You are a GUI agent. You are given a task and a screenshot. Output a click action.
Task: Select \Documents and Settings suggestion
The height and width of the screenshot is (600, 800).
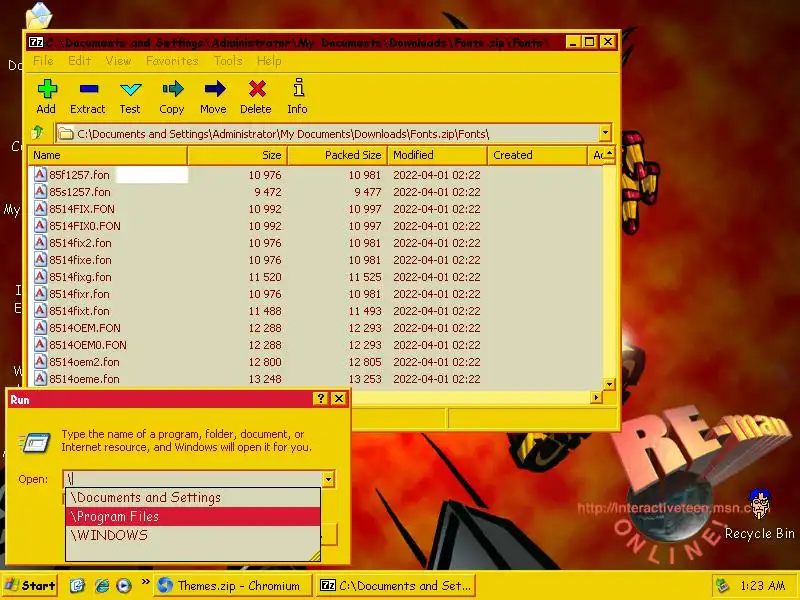point(193,497)
